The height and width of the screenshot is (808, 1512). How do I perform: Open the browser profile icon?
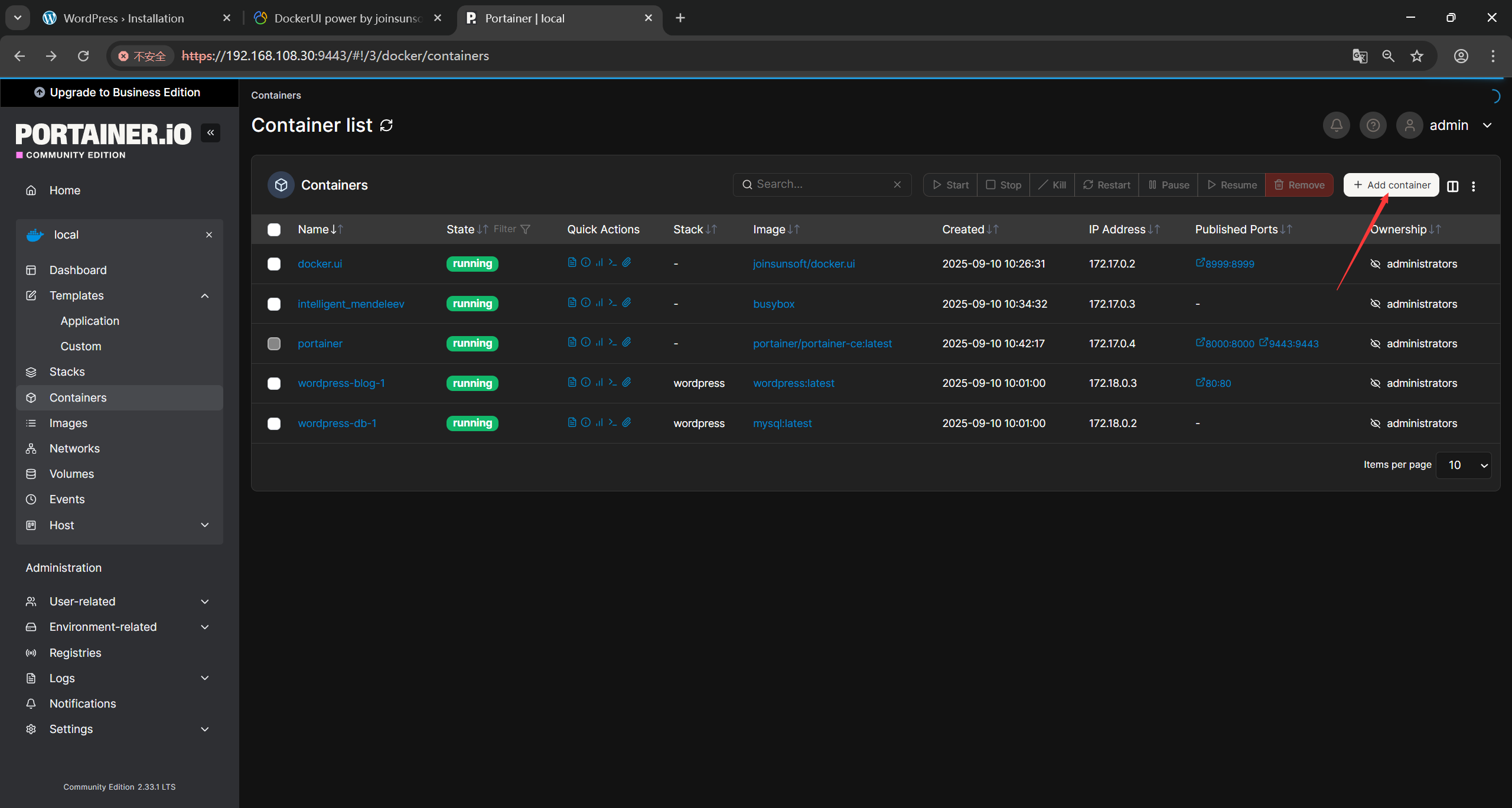pos(1461,56)
